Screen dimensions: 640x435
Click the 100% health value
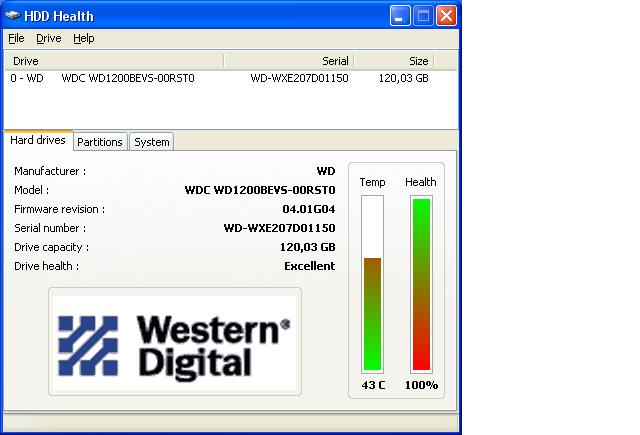click(421, 385)
